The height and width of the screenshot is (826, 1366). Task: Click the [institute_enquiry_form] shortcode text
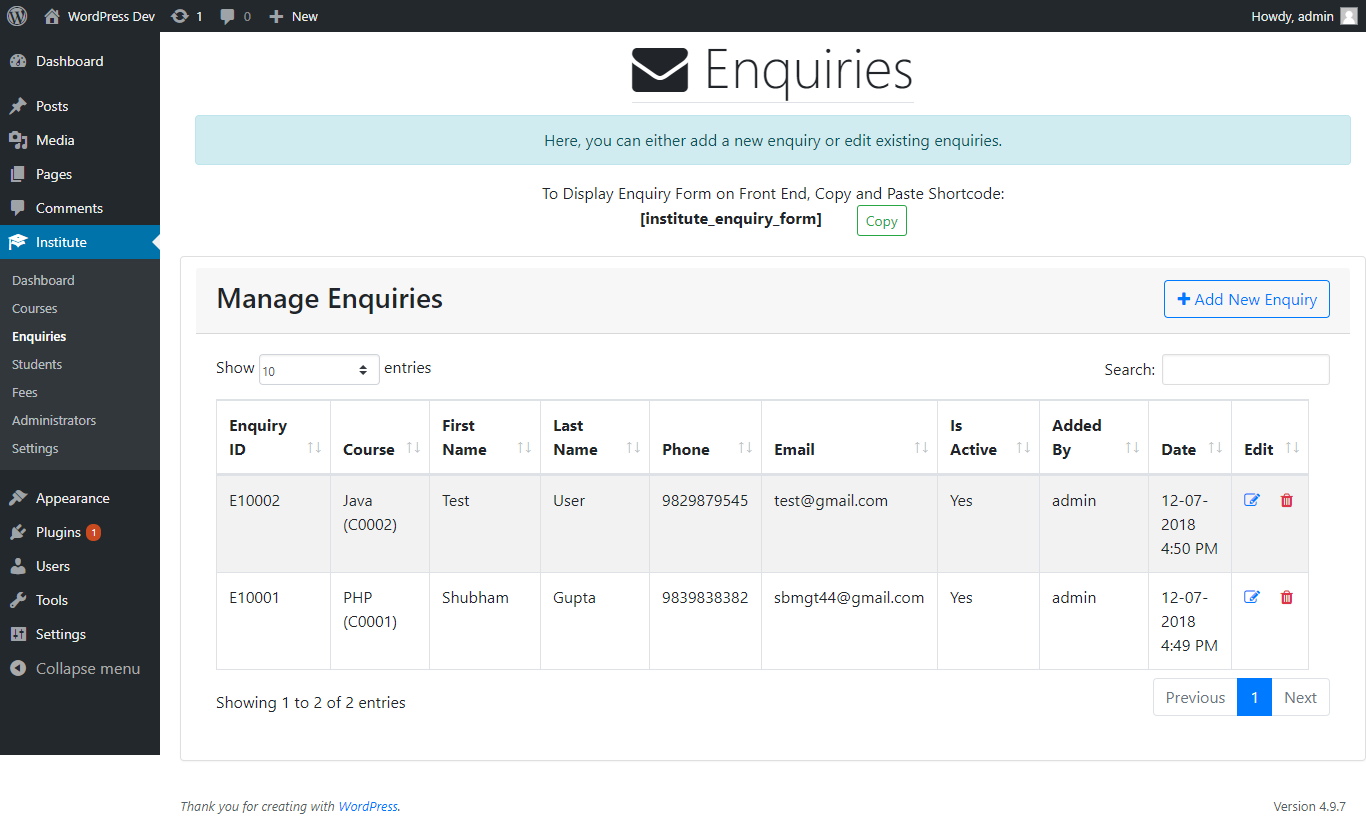pos(731,218)
